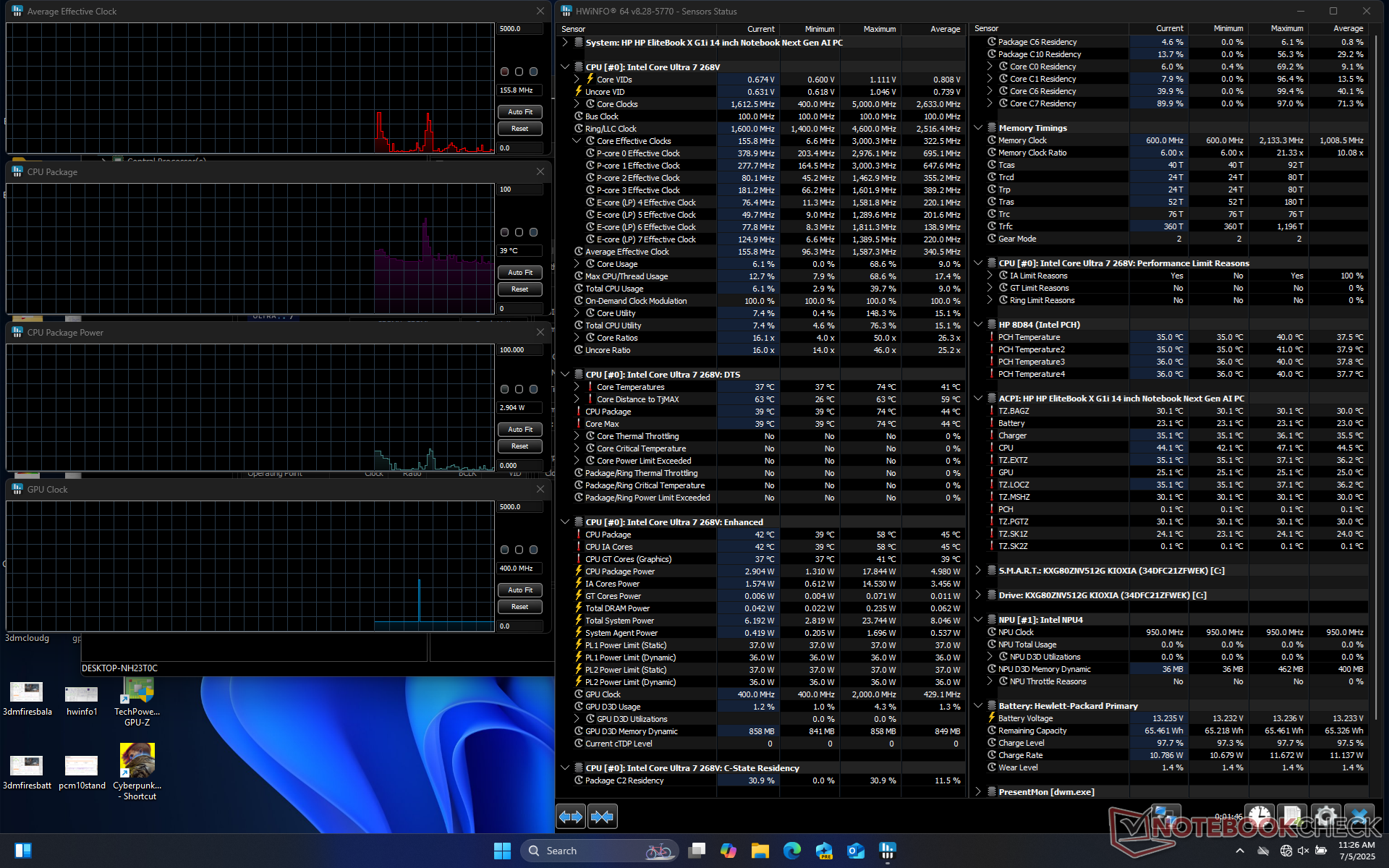Expand the S.M.A.R.T. KIOXIA drive section
Image resolution: width=1389 pixels, height=868 pixels.
point(978,571)
